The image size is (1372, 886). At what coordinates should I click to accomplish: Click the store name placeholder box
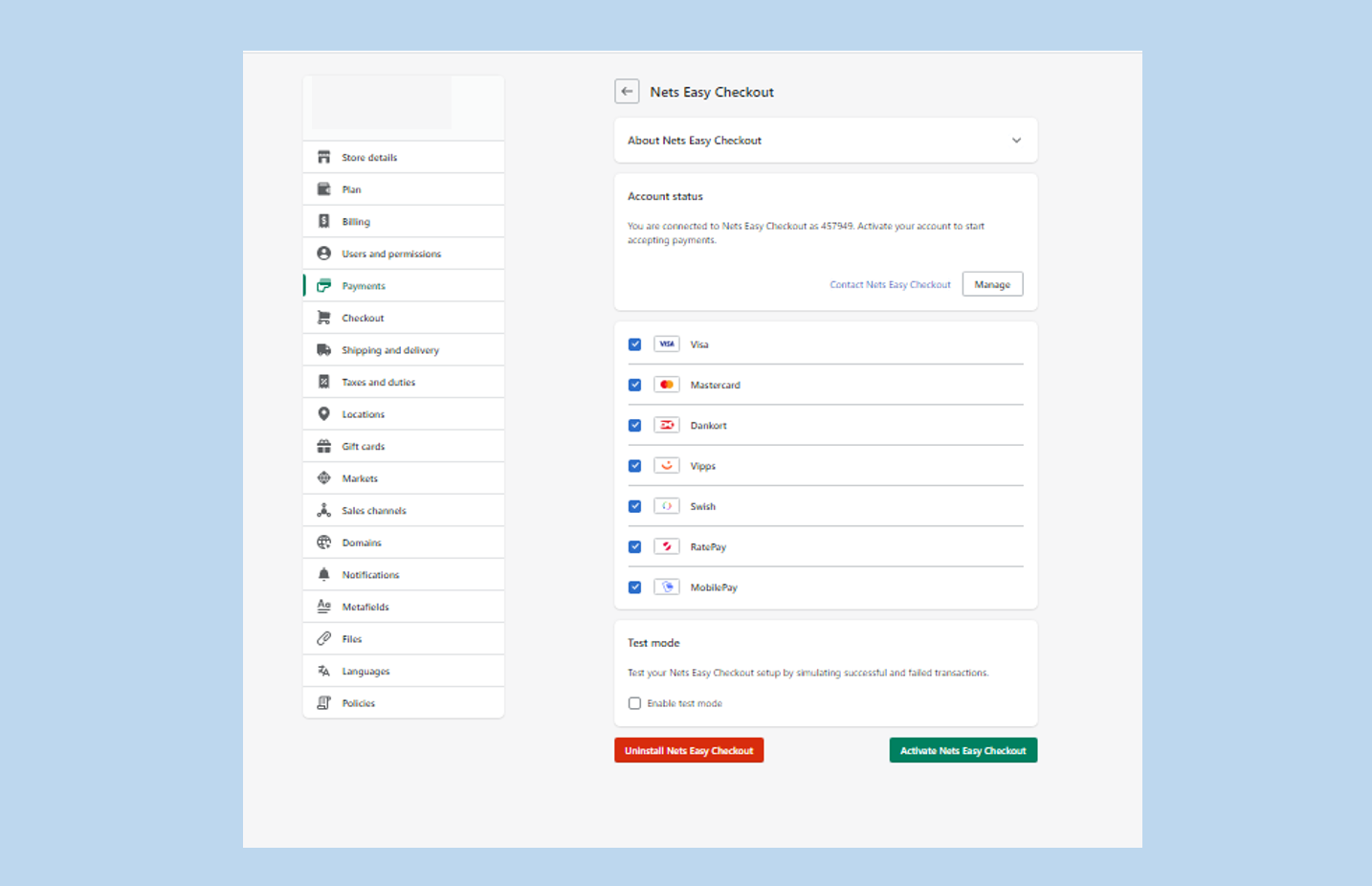click(382, 103)
